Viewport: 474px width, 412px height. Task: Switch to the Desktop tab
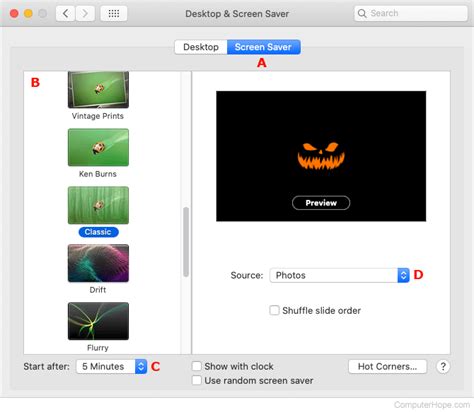[201, 47]
